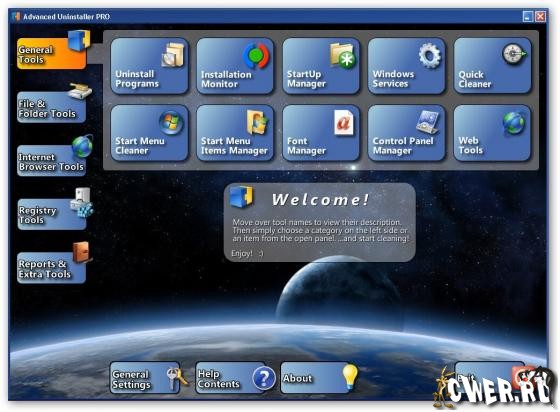Open the About dialog

coord(316,378)
